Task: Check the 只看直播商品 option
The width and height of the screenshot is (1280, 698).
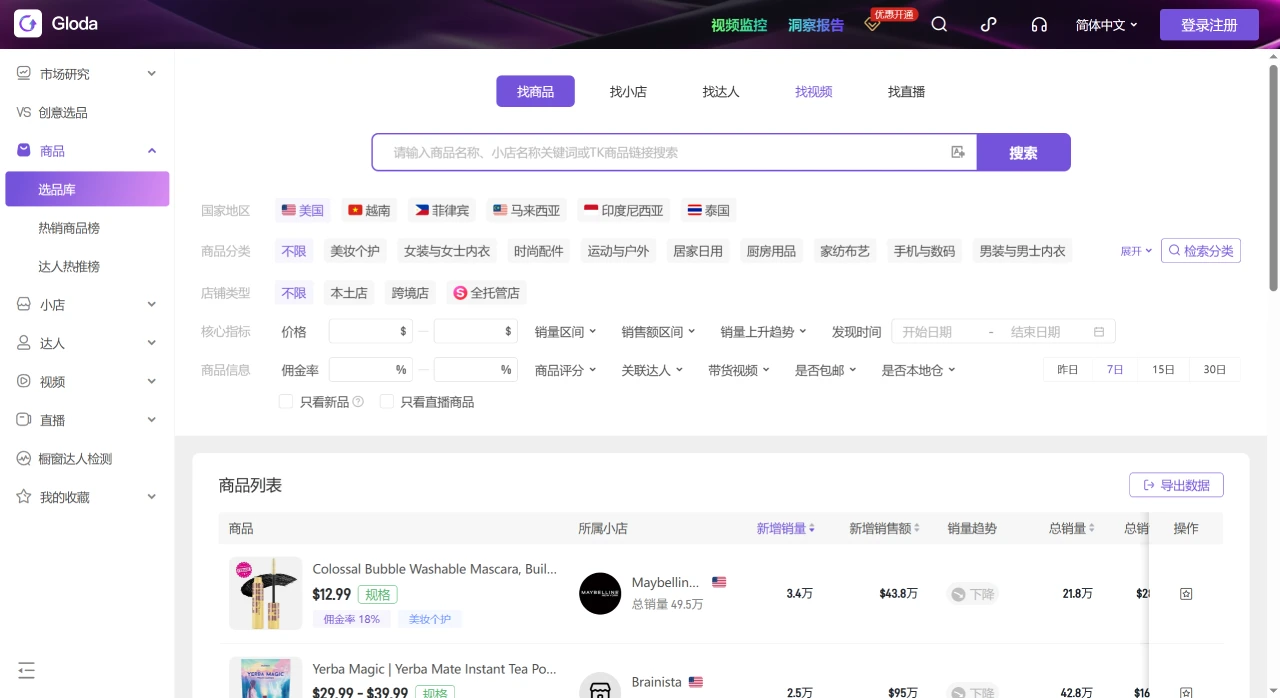Action: coord(387,401)
